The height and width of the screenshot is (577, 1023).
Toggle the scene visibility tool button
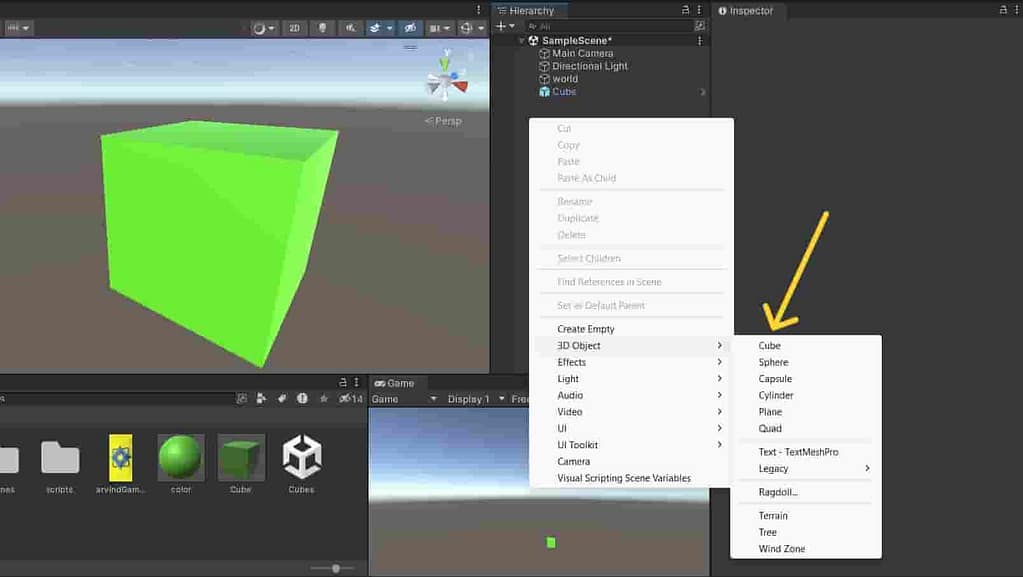pos(410,27)
